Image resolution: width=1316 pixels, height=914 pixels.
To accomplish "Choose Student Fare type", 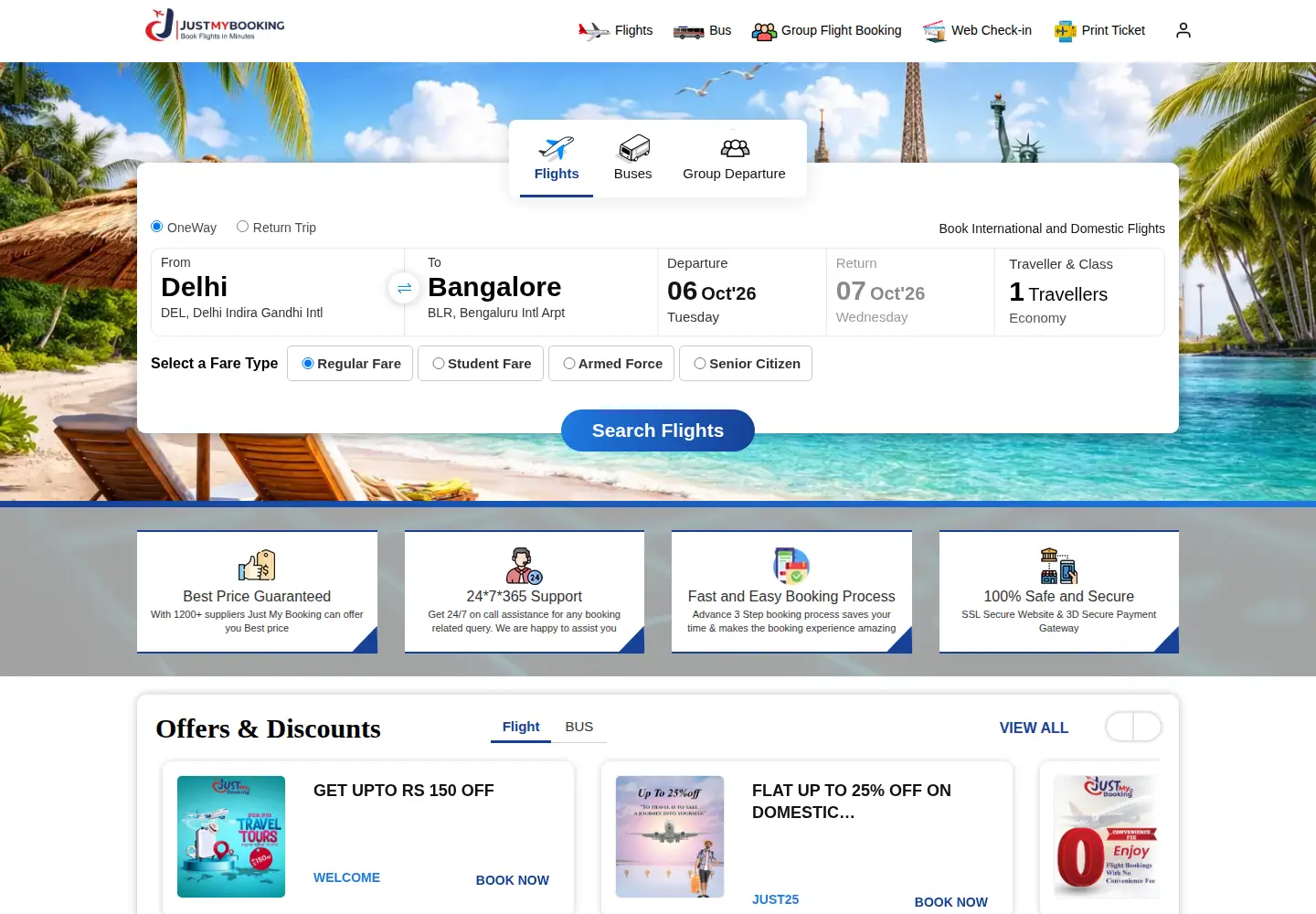I will [x=481, y=363].
